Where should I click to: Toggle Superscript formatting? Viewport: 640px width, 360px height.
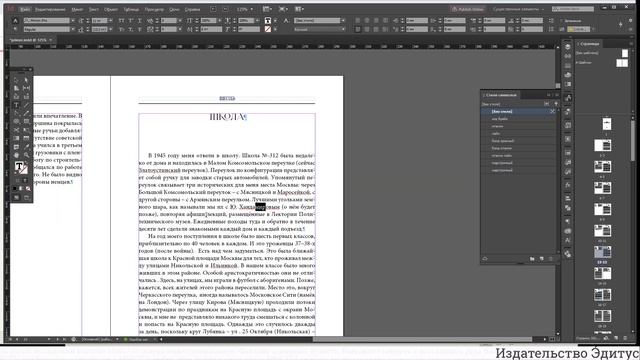click(x=131, y=21)
